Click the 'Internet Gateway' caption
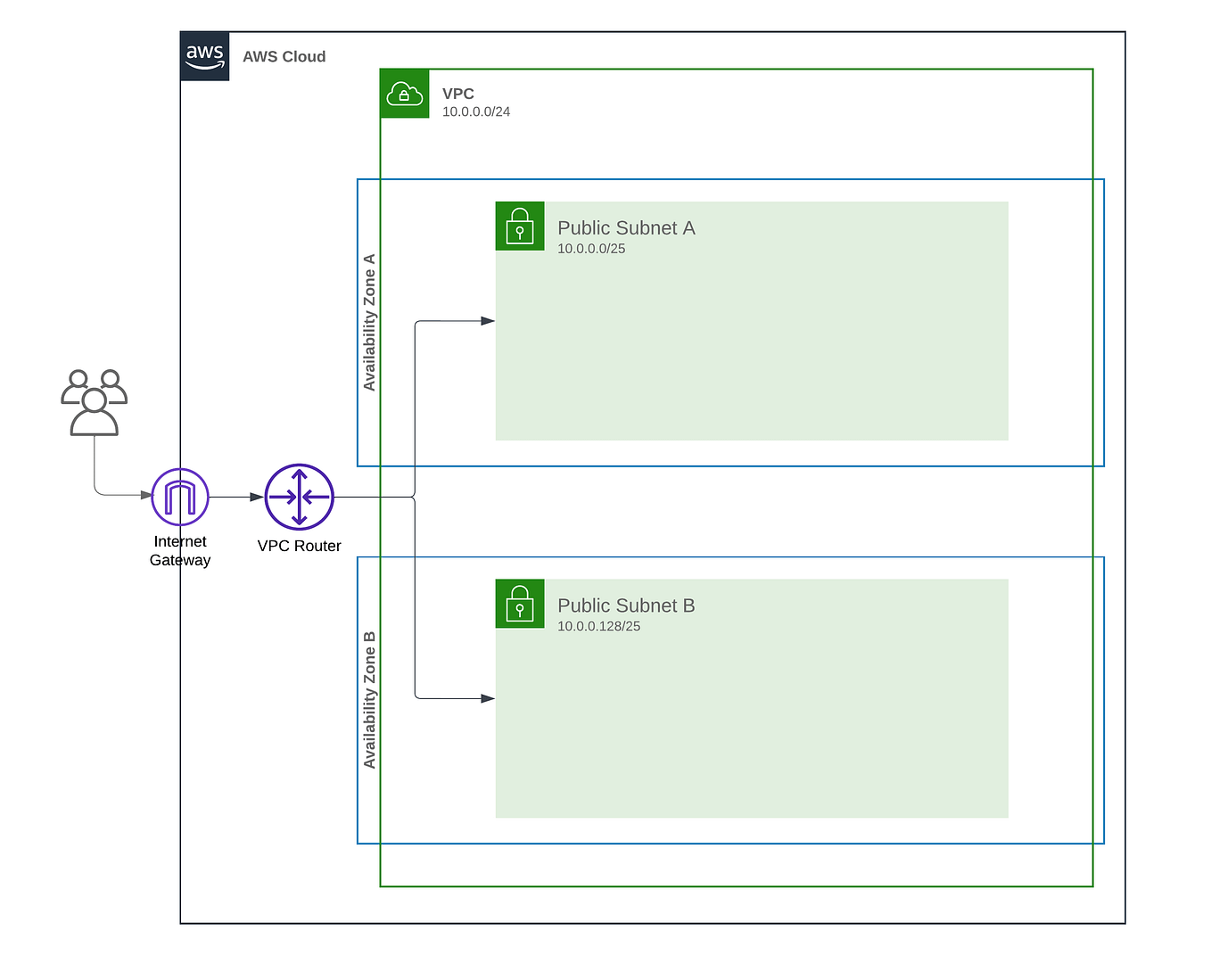The height and width of the screenshot is (980, 1211). click(180, 551)
